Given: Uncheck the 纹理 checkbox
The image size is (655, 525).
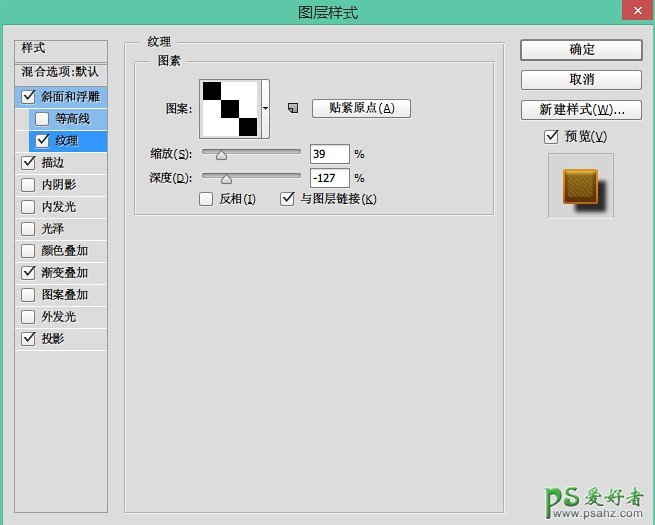Looking at the screenshot, I should pyautogui.click(x=42, y=141).
